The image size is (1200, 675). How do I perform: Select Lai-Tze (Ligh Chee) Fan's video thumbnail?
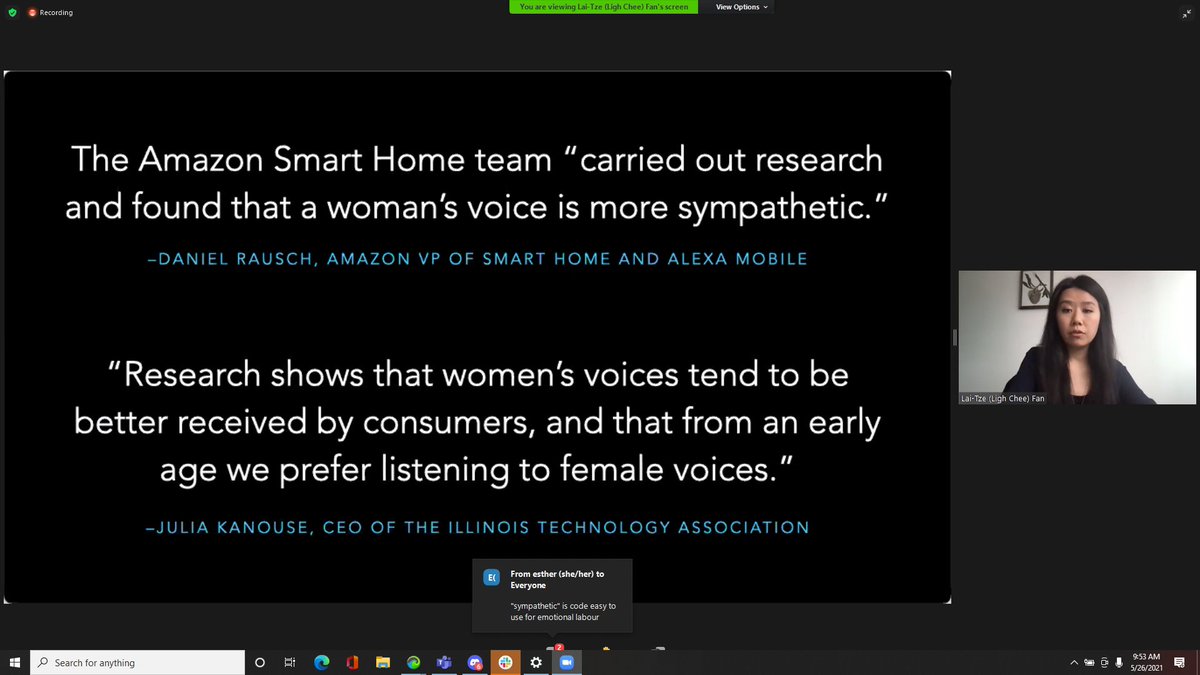pos(1077,337)
